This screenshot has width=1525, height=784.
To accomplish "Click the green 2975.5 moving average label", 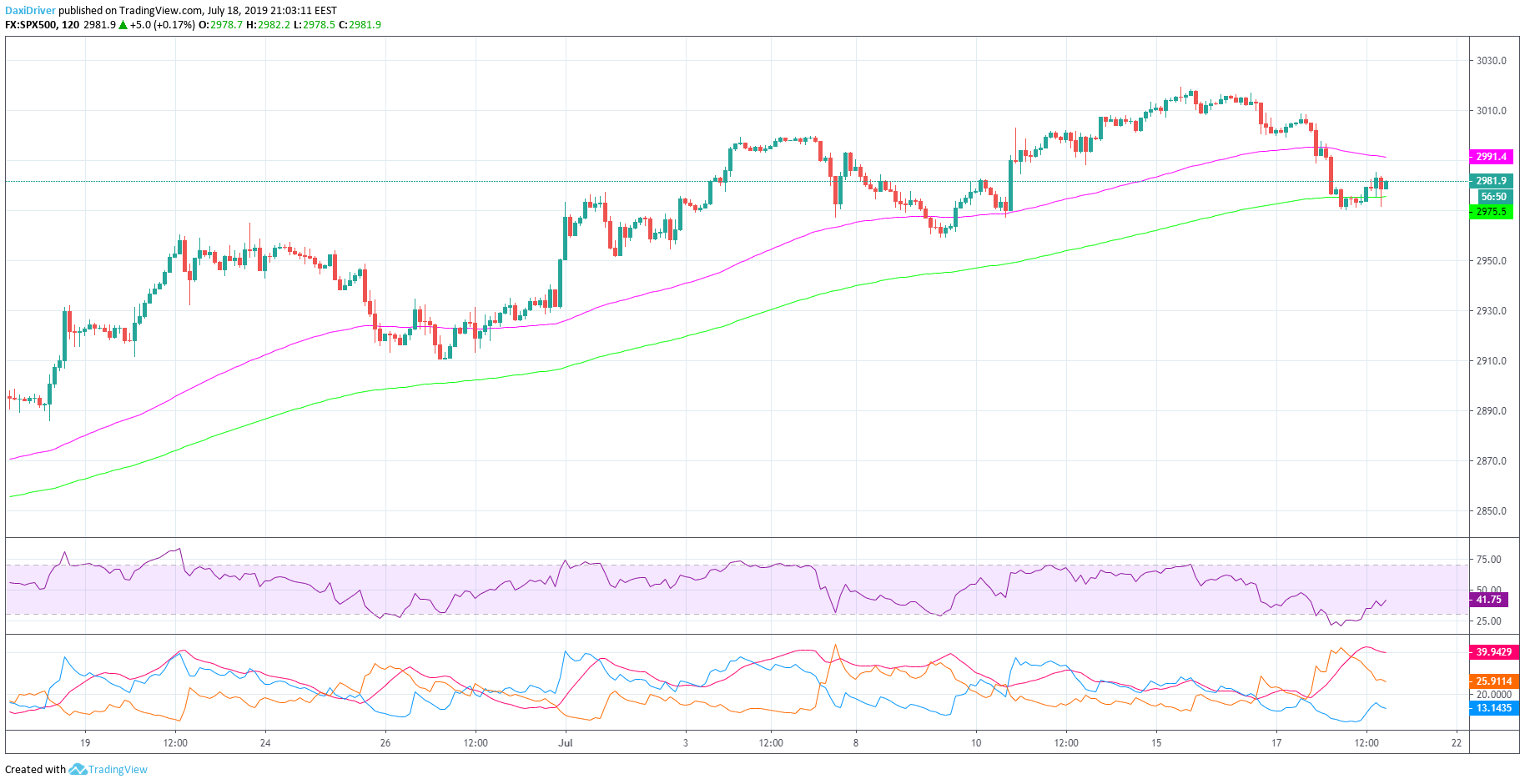I will [1491, 212].
